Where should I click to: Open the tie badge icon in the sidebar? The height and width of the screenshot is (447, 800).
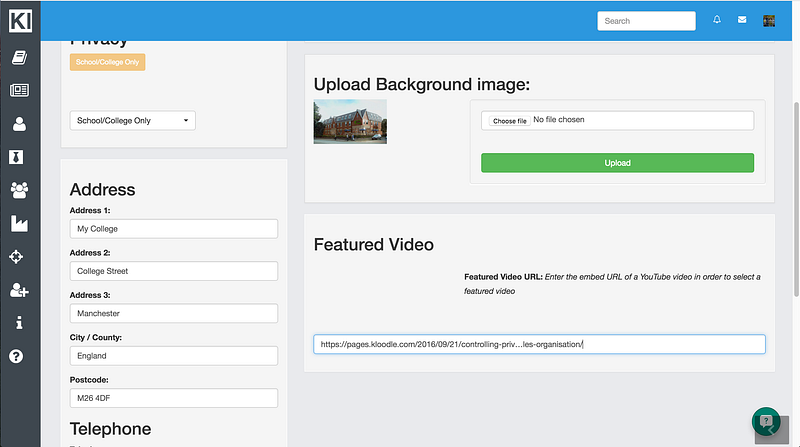point(16,157)
